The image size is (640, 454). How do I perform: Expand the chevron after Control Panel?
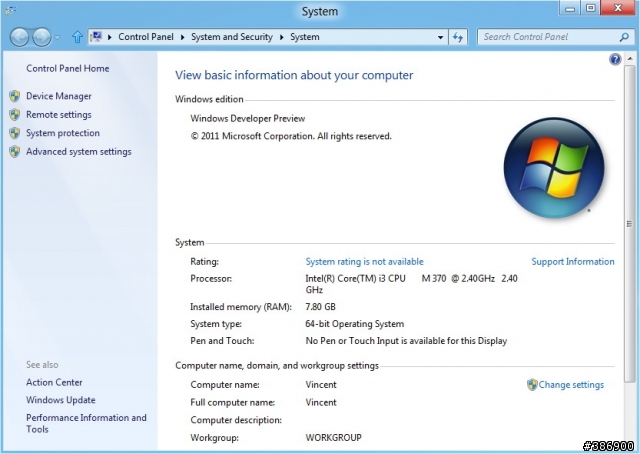click(x=182, y=37)
